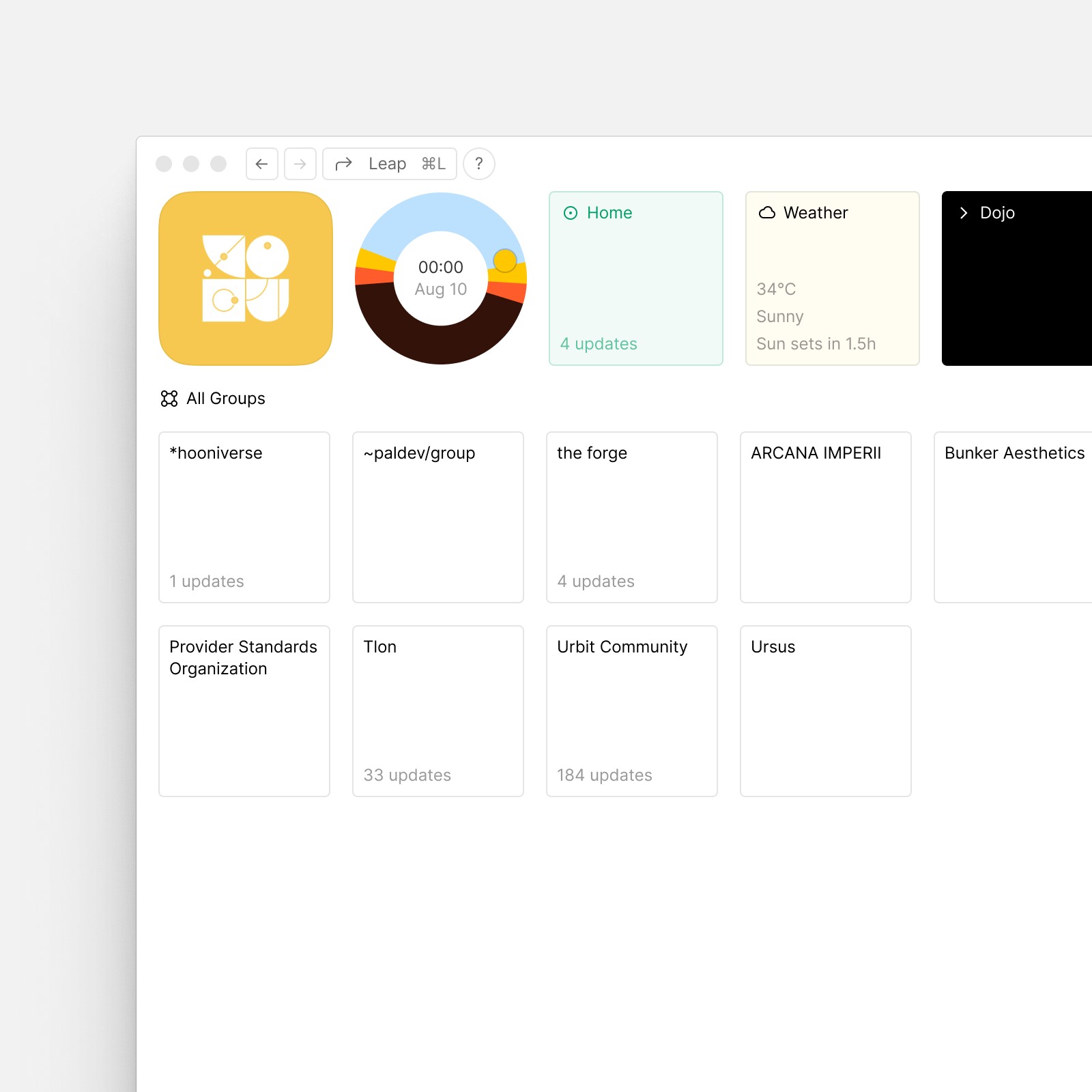
Task: Open the Provider Standards Organization group
Action: [244, 711]
